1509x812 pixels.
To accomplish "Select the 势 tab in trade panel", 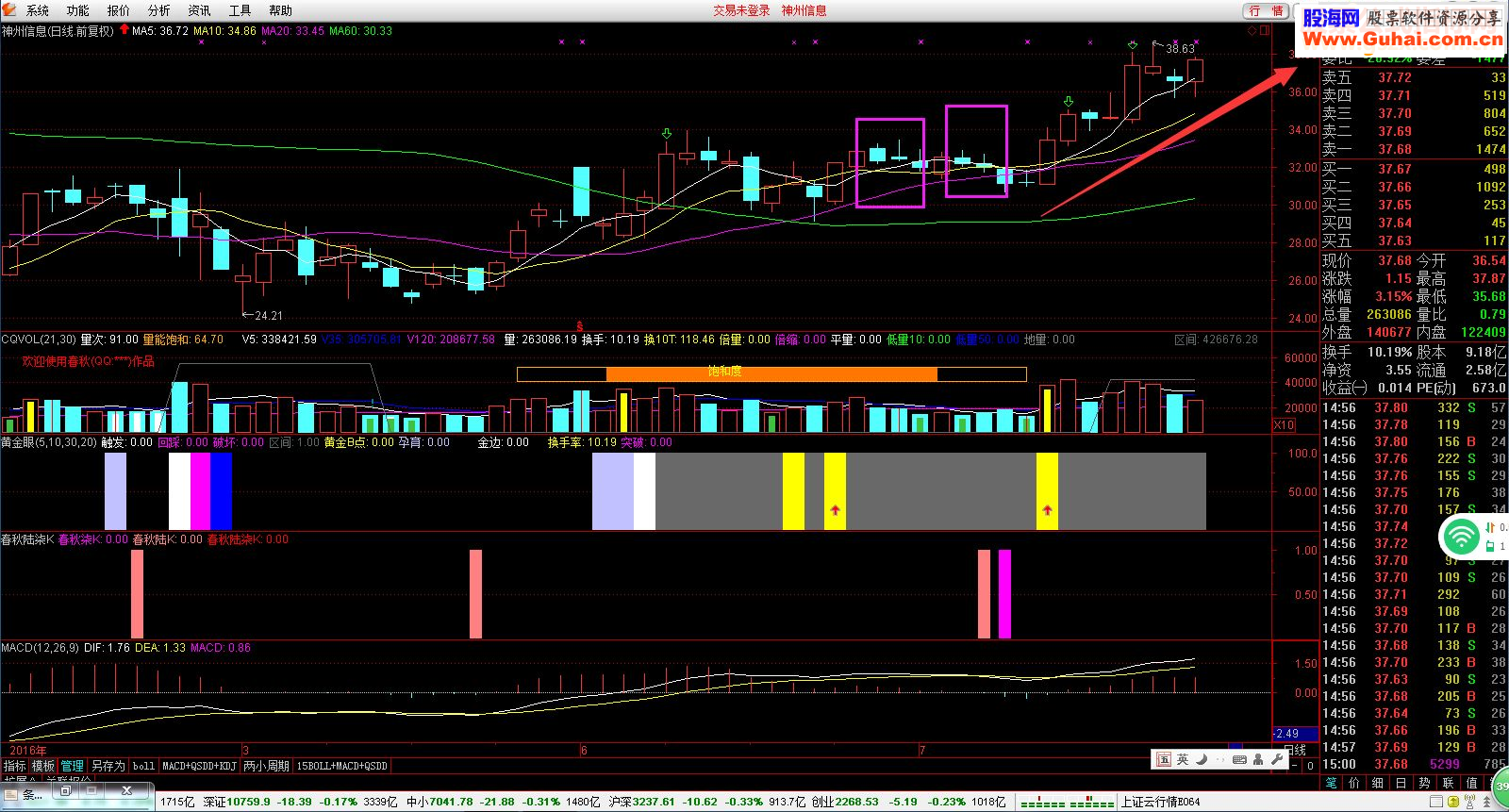I will 1425,783.
